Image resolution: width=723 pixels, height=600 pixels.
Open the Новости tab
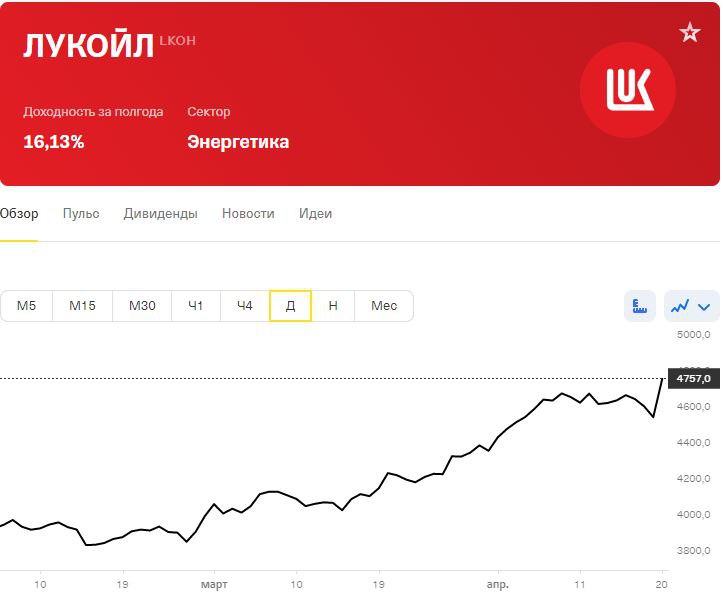point(248,214)
